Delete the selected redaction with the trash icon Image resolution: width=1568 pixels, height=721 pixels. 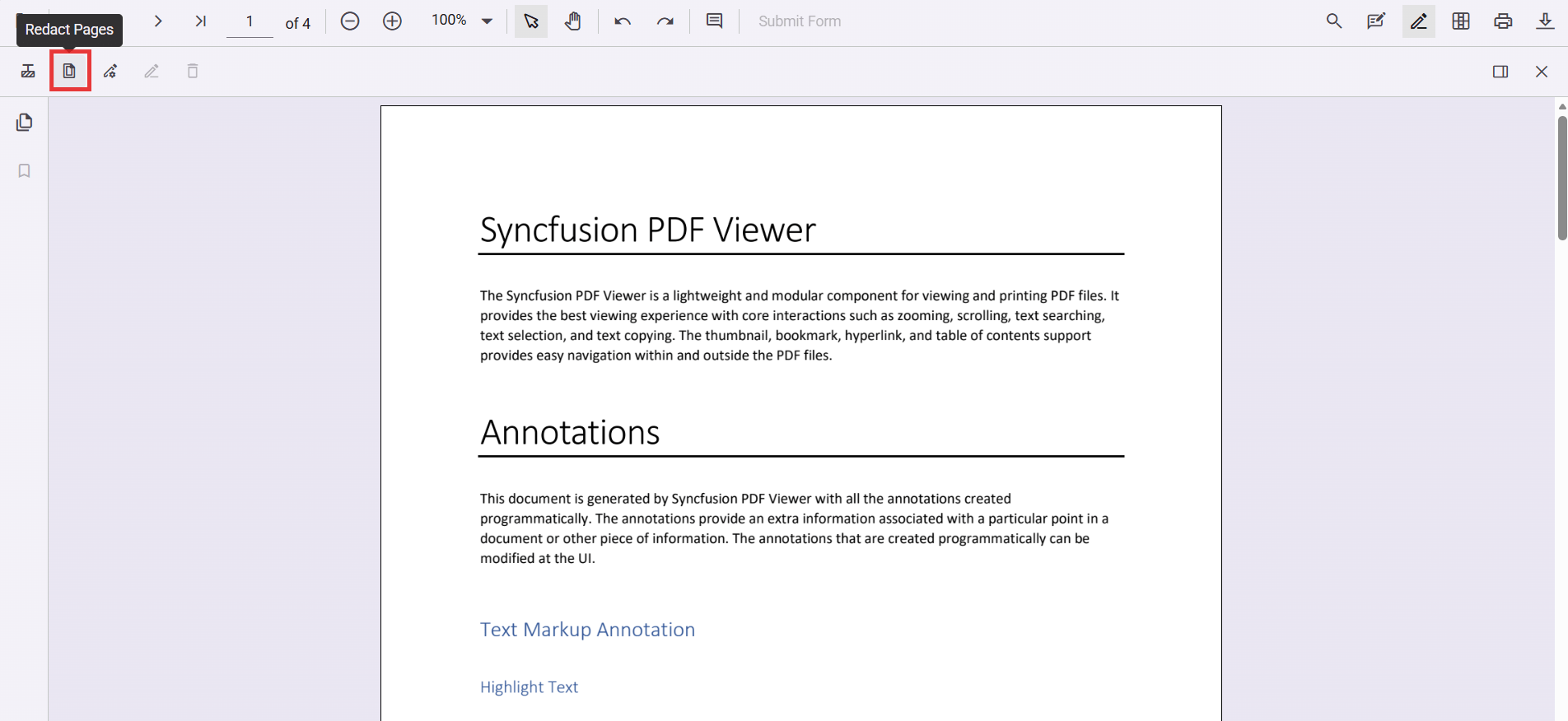(193, 72)
